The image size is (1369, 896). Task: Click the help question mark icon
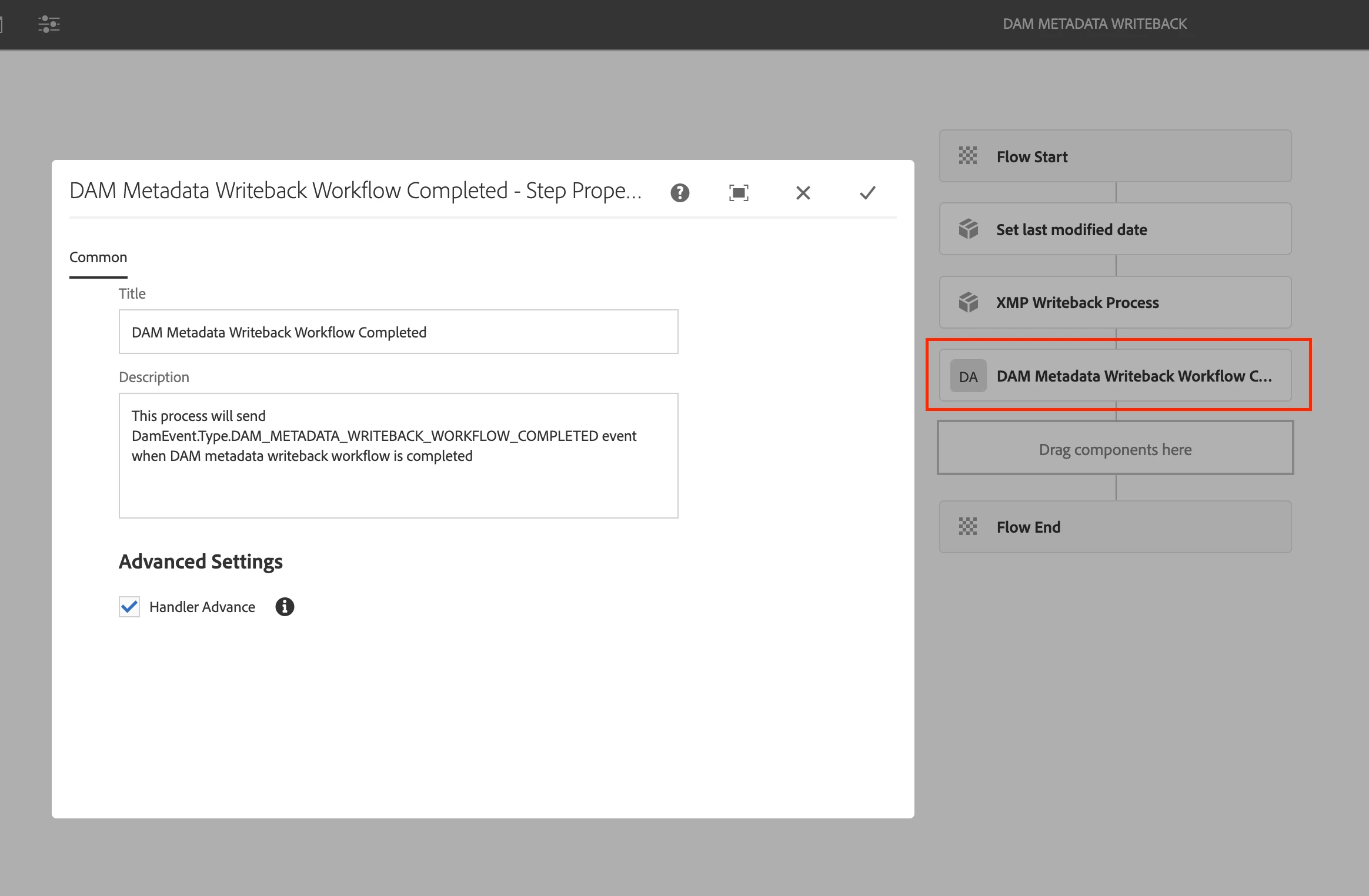[680, 193]
